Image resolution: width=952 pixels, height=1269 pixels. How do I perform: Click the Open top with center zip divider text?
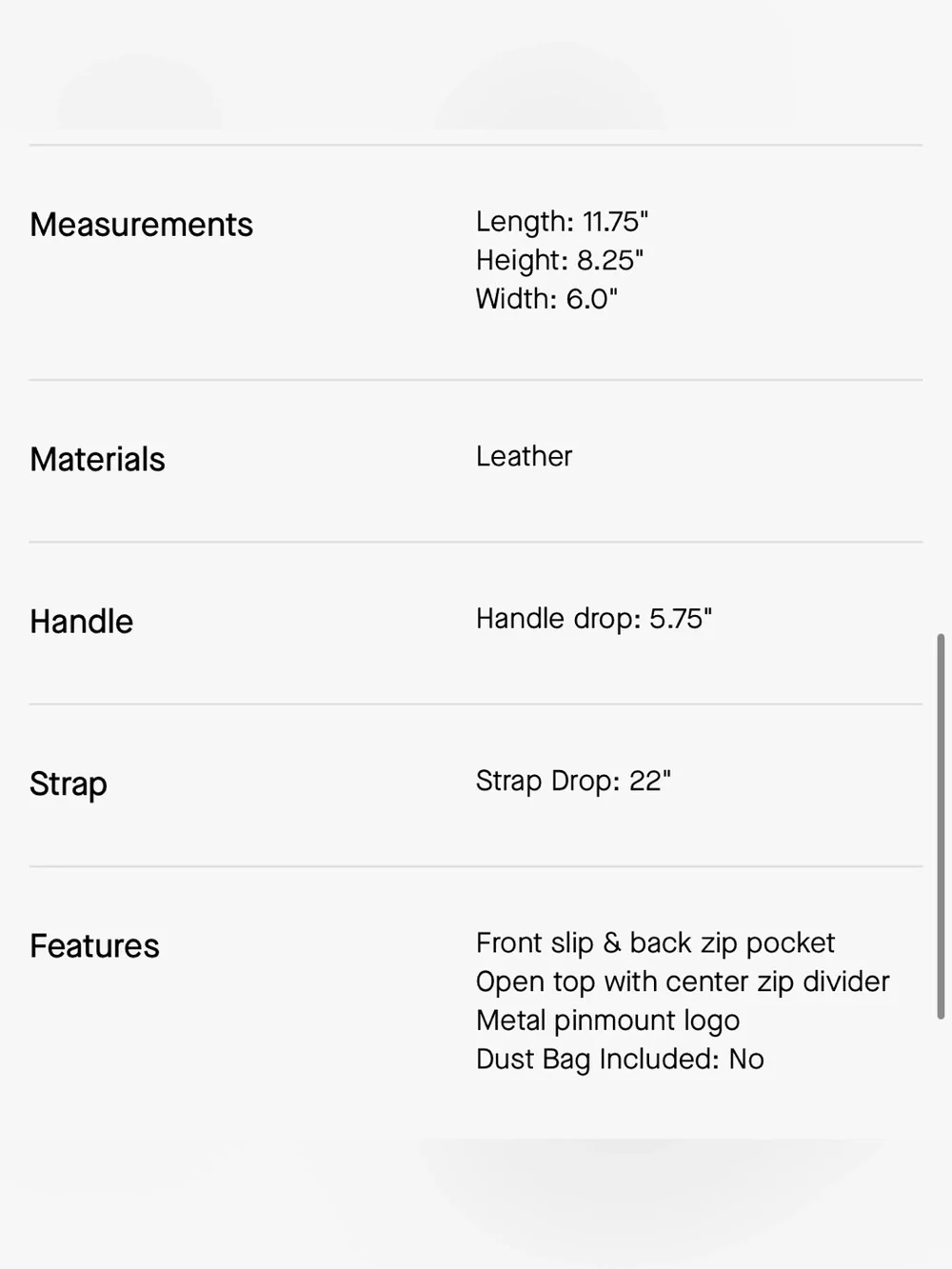683,981
